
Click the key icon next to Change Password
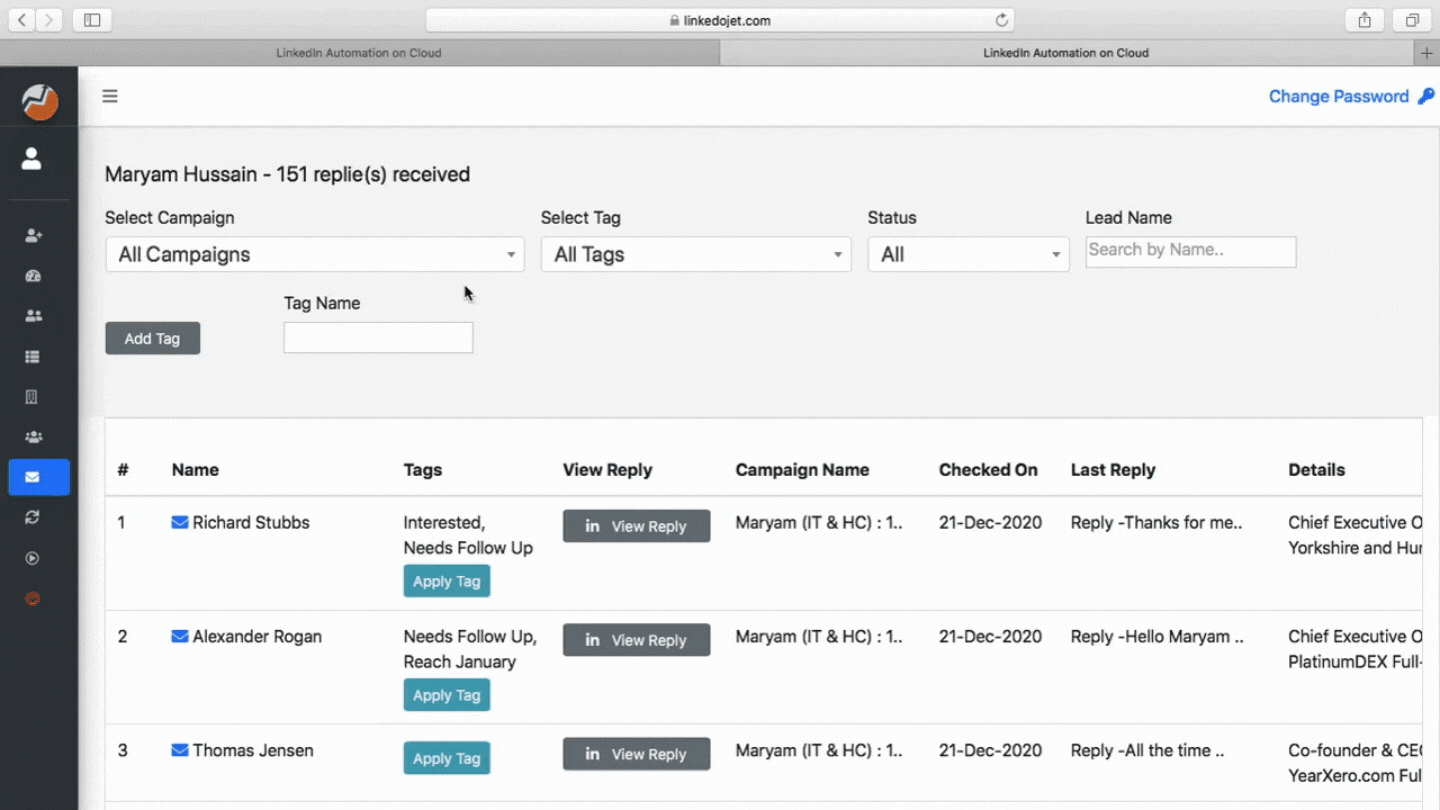(1426, 96)
